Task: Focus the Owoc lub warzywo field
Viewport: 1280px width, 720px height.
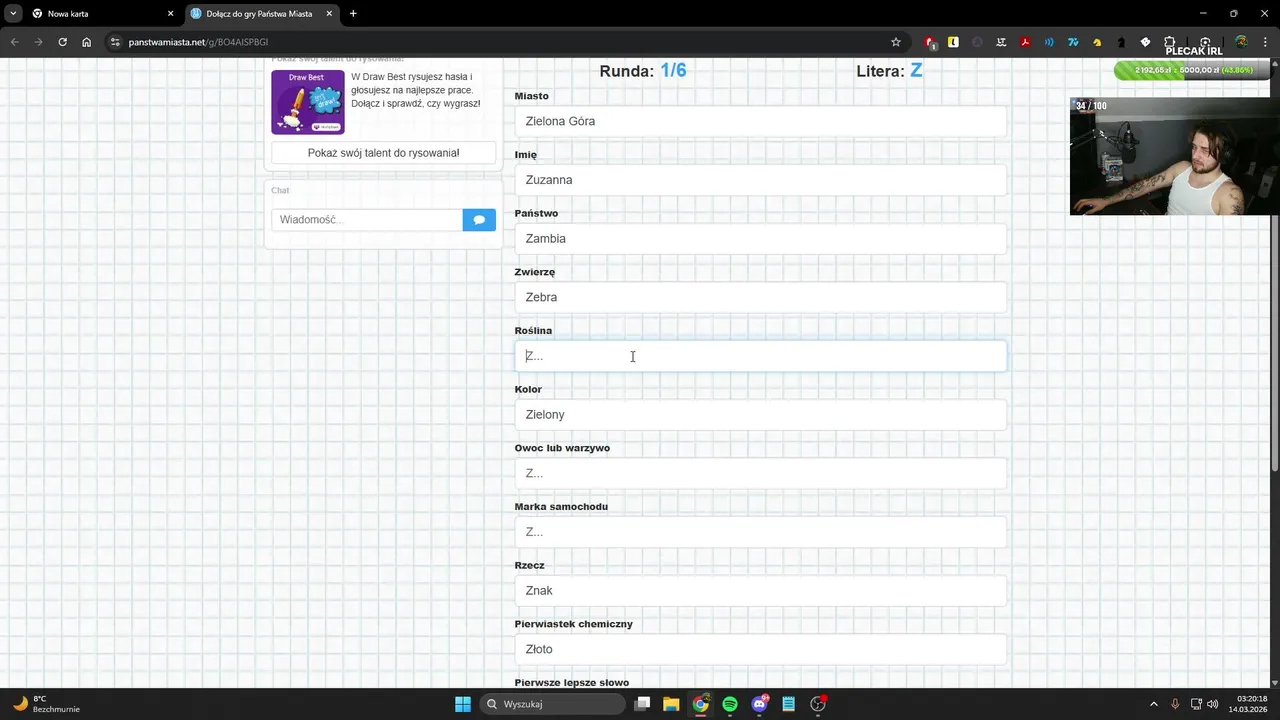Action: click(760, 473)
